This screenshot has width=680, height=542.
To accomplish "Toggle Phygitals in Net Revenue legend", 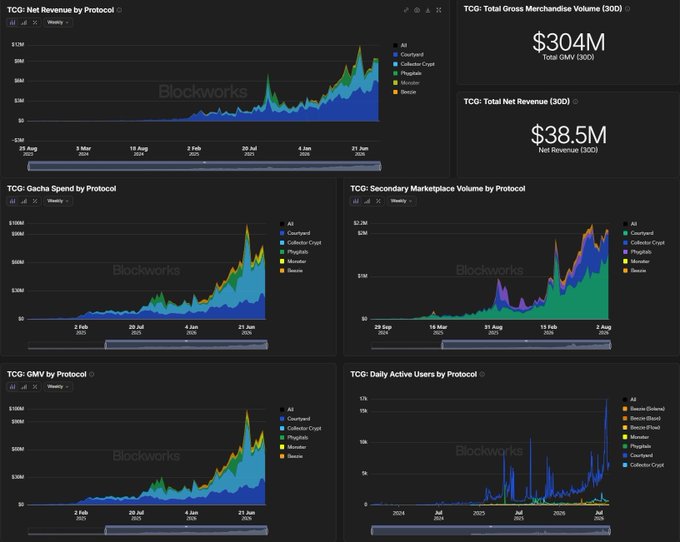I will (407, 73).
